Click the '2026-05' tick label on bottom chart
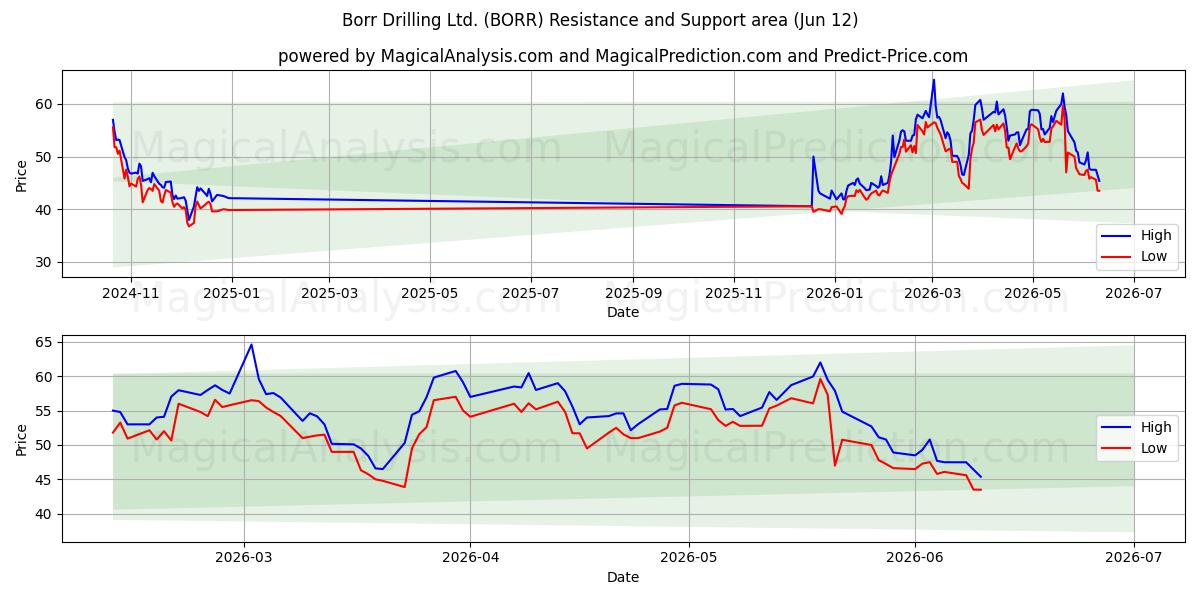The image size is (1200, 600). pos(689,558)
